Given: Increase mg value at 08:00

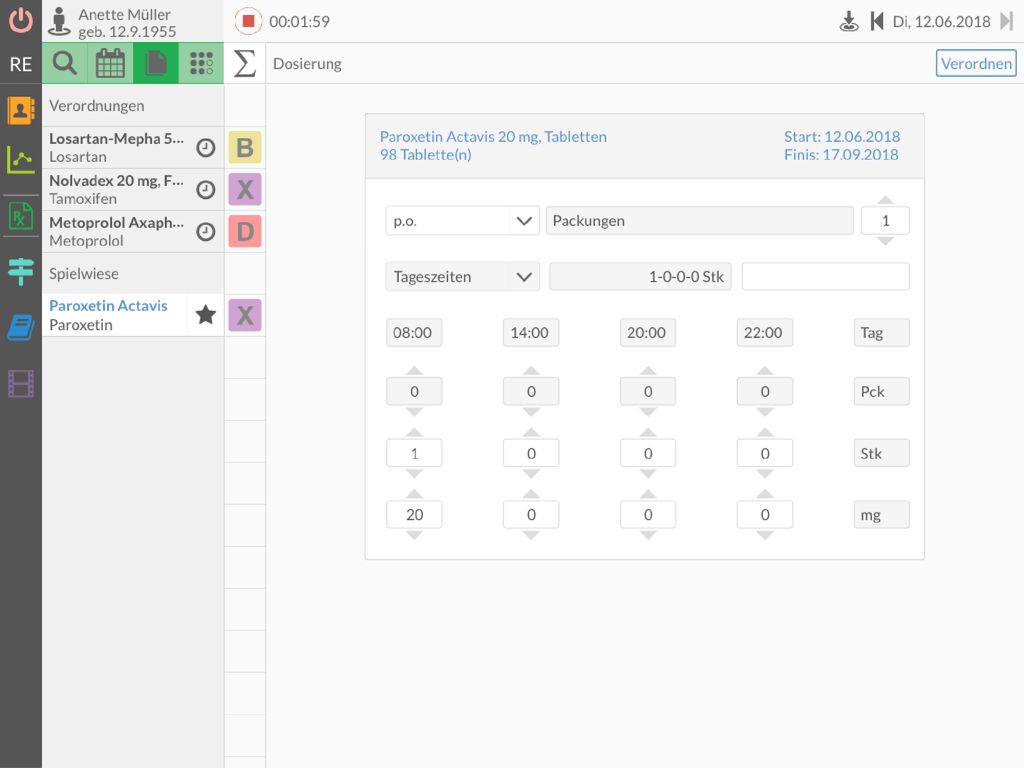Looking at the screenshot, I should click(414, 494).
